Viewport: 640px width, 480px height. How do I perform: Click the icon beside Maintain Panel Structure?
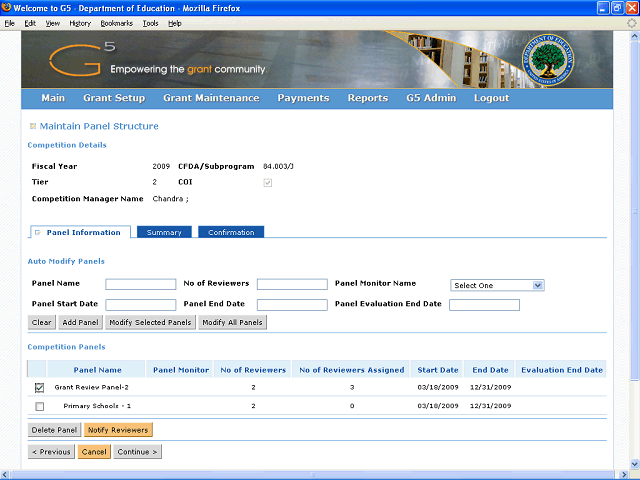point(33,126)
